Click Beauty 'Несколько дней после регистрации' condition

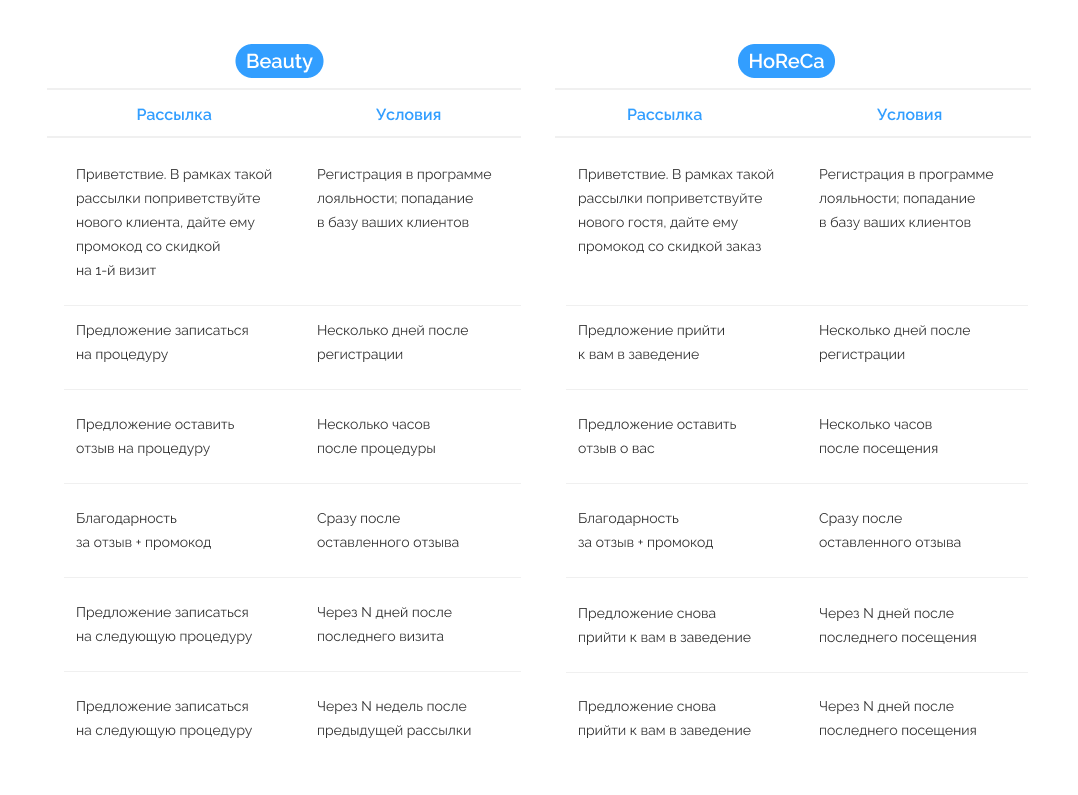pos(393,342)
